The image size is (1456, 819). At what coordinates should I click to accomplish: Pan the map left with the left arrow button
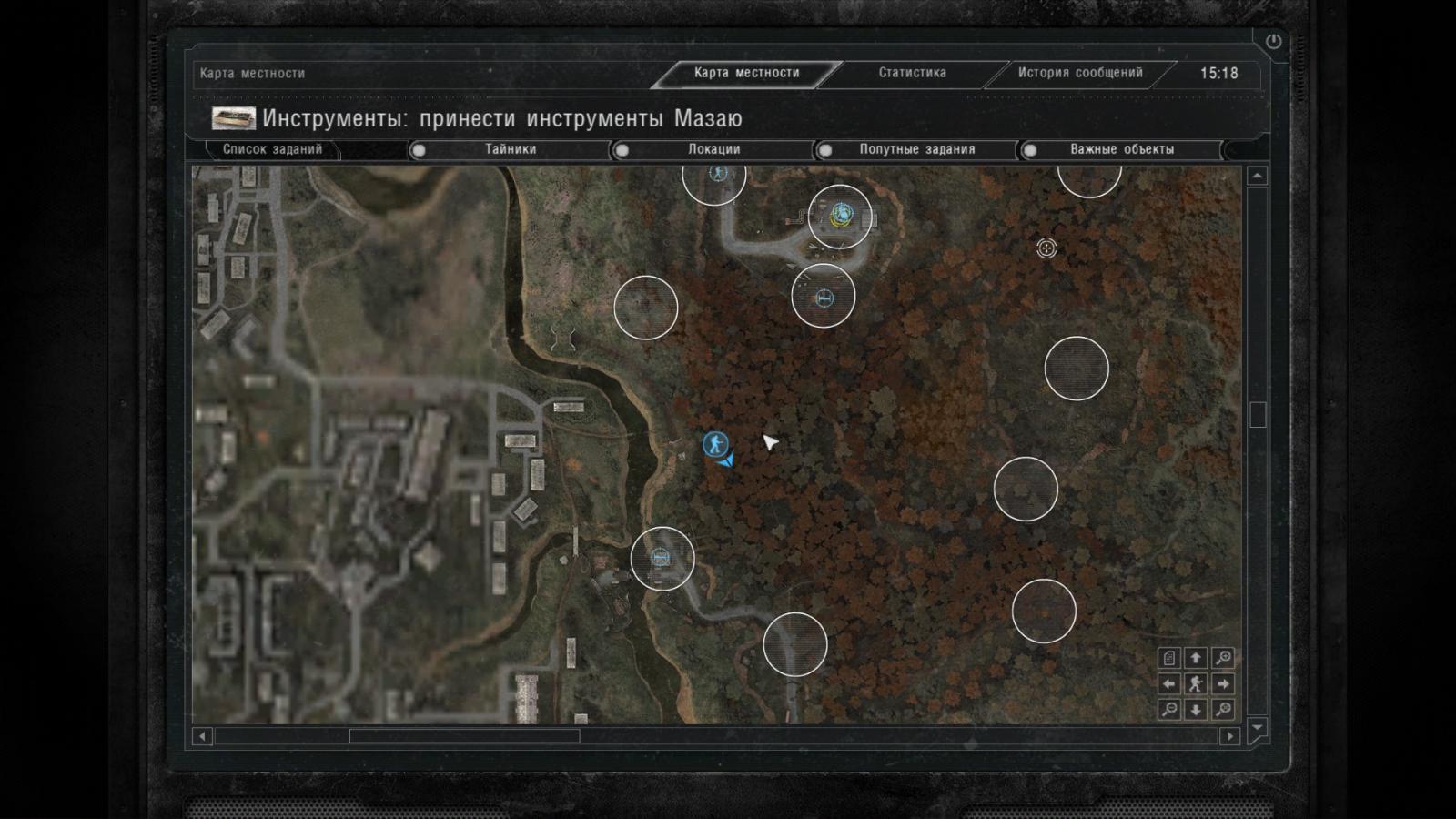1169,683
